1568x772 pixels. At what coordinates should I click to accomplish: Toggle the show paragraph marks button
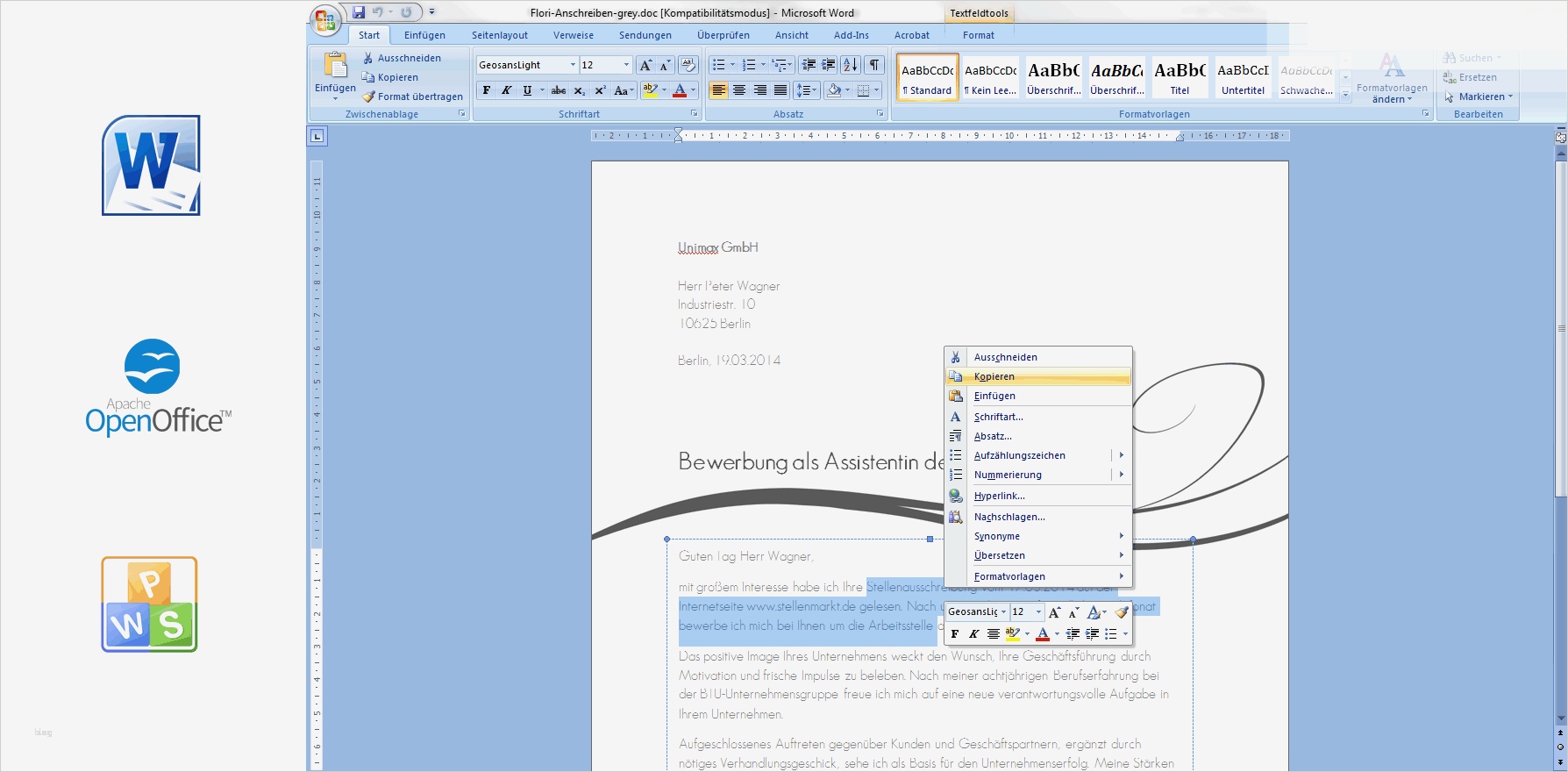pyautogui.click(x=874, y=65)
